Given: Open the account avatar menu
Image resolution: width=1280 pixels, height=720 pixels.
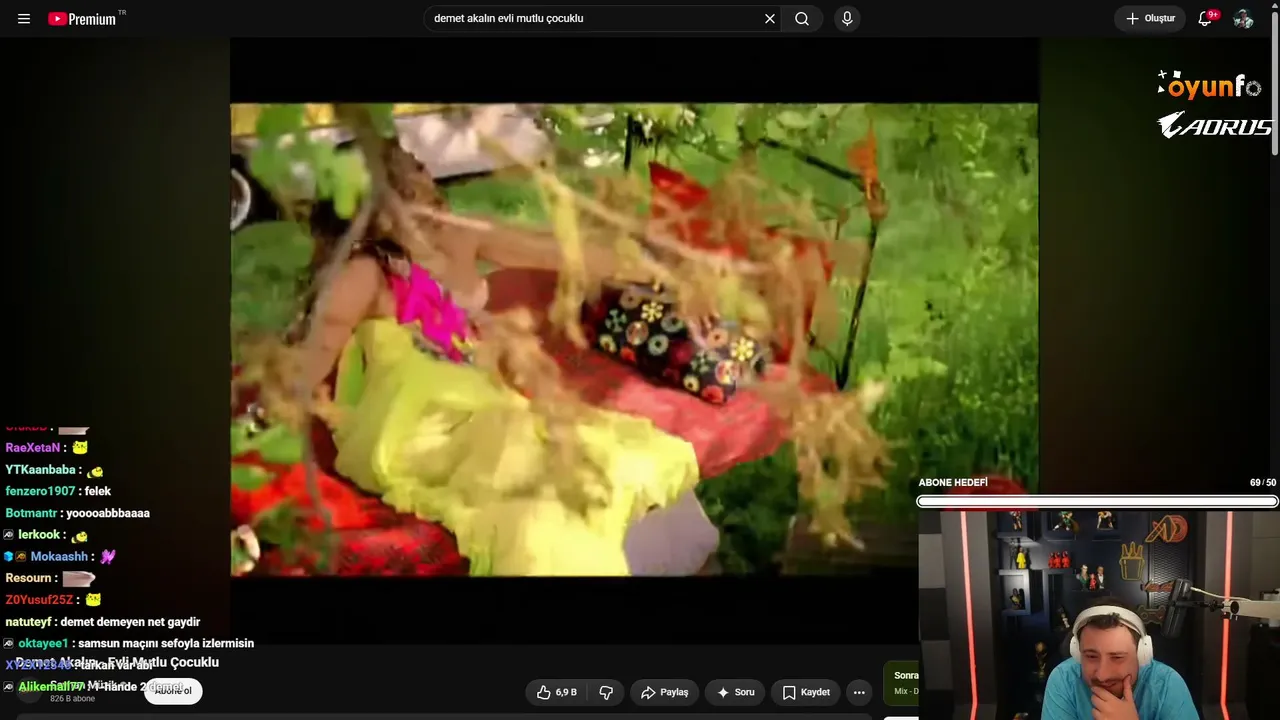Looking at the screenshot, I should [x=1243, y=19].
